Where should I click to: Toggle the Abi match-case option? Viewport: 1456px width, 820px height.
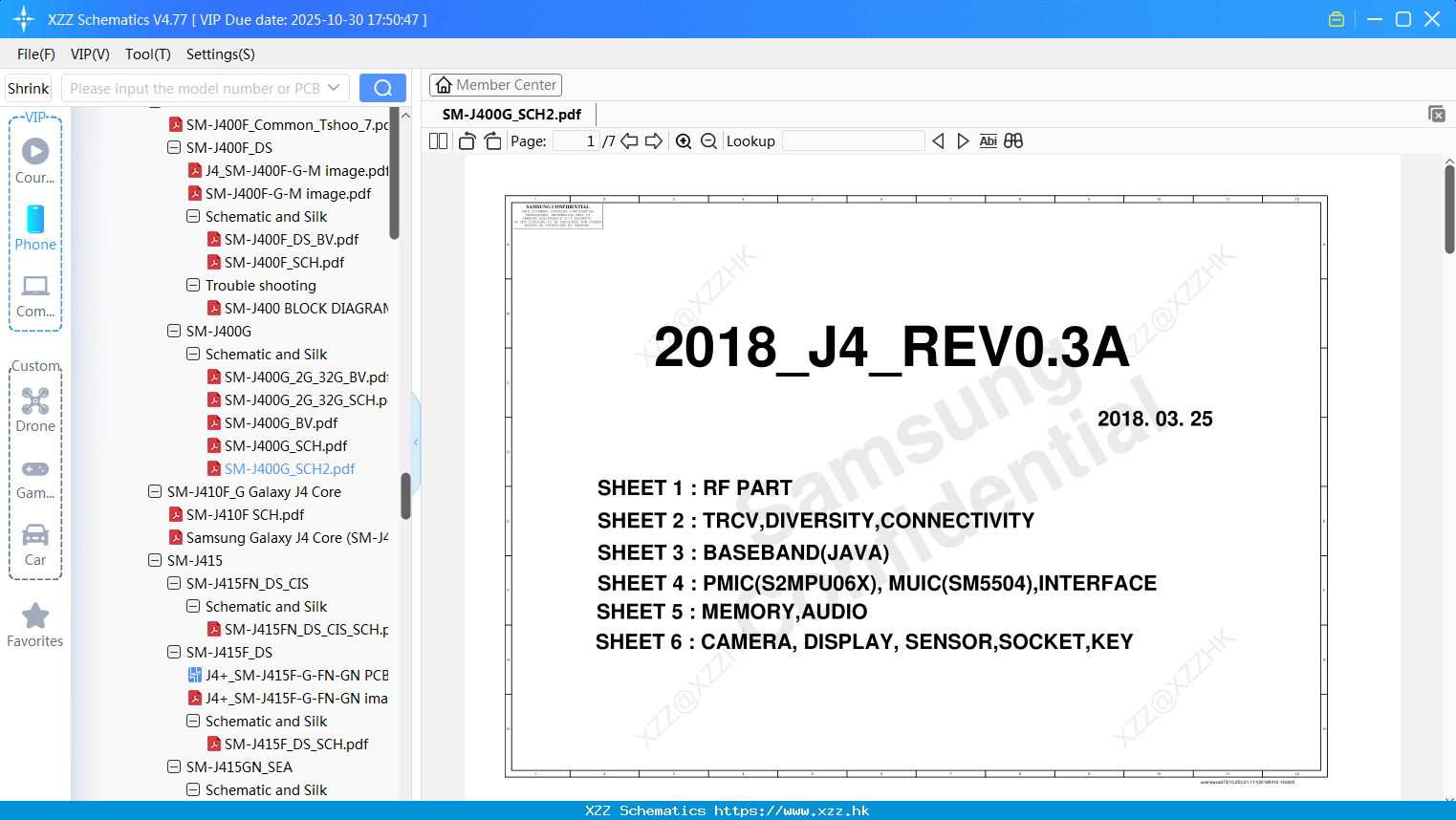(988, 140)
